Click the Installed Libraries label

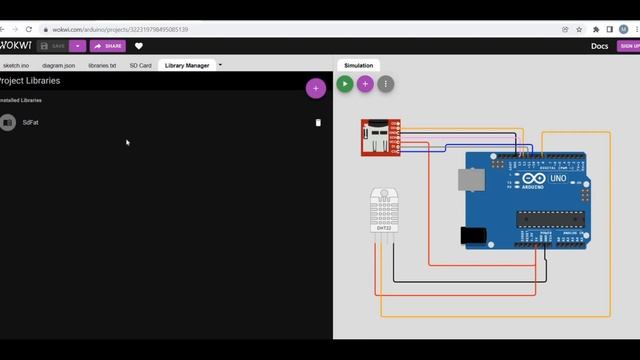(x=20, y=100)
